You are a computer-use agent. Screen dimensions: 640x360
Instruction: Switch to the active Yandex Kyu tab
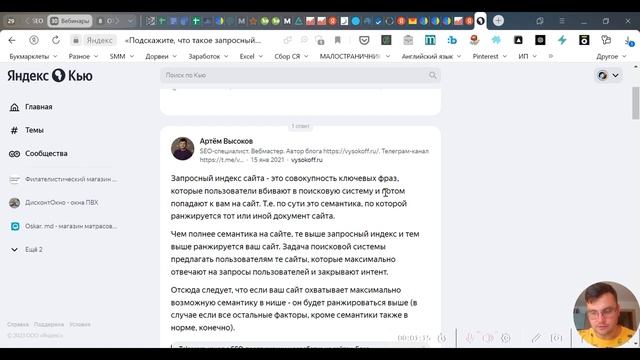[x=481, y=20]
